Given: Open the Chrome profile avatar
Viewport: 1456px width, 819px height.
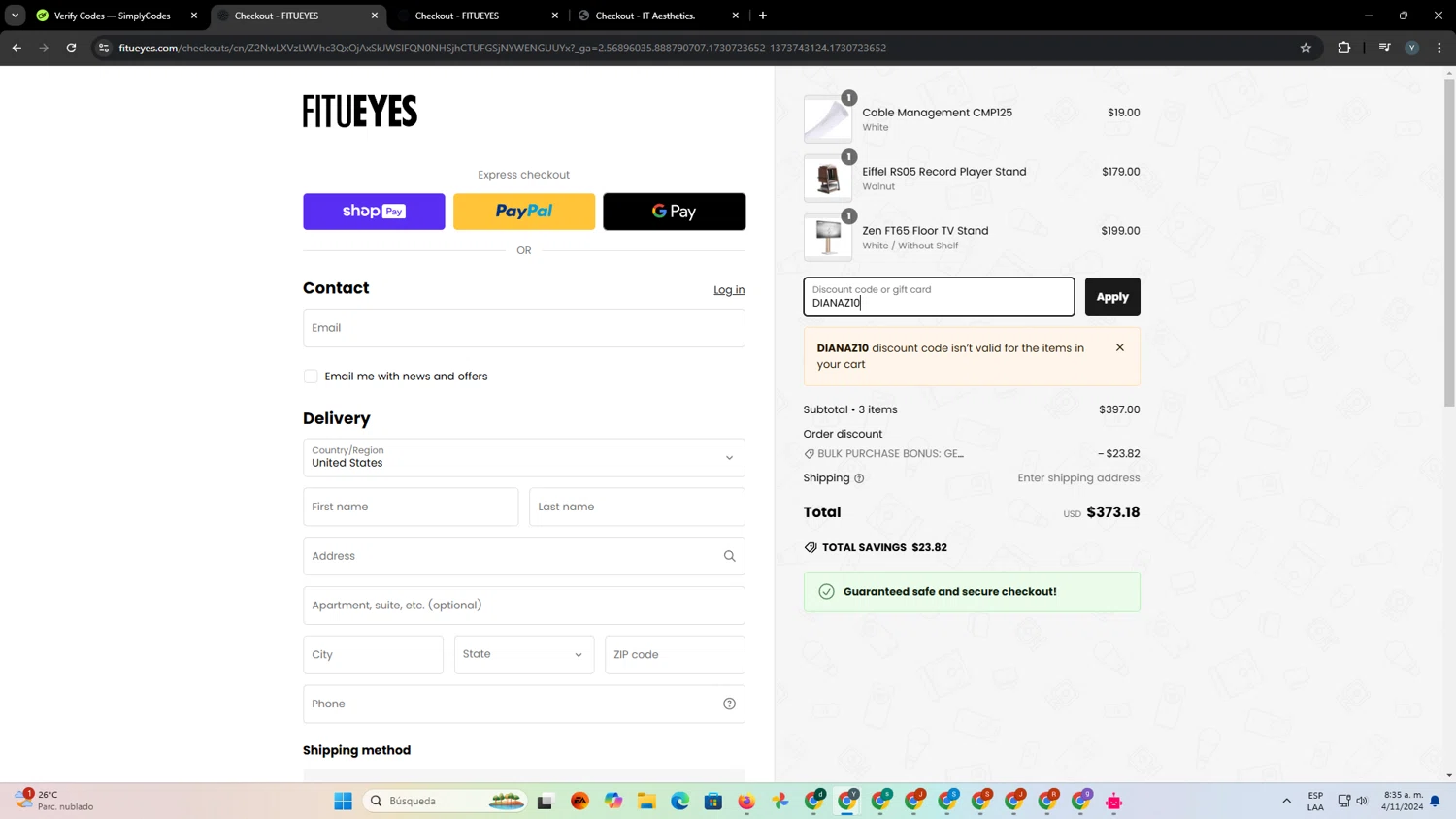Looking at the screenshot, I should tap(1412, 48).
